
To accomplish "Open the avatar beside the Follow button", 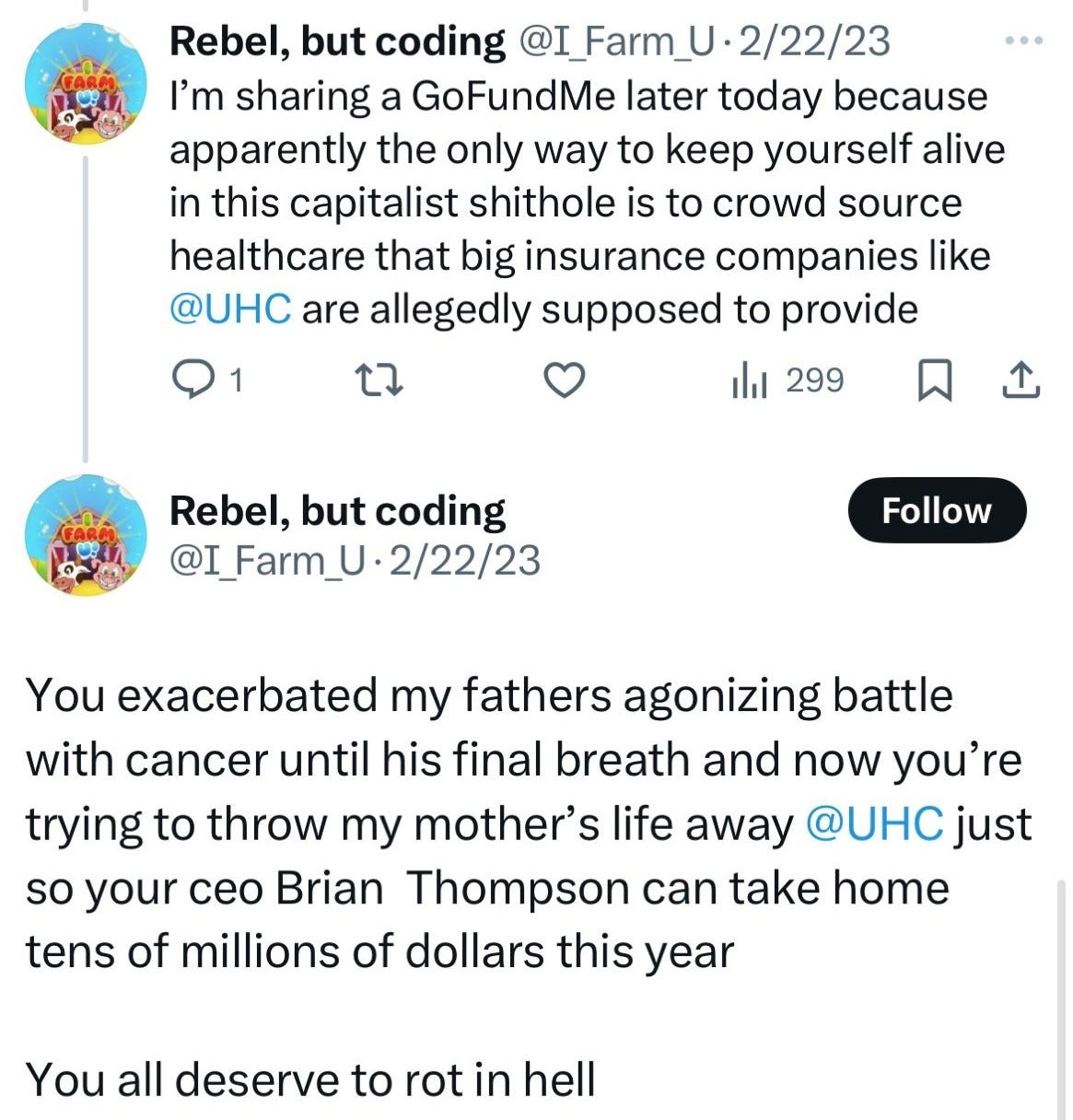I will [x=87, y=535].
